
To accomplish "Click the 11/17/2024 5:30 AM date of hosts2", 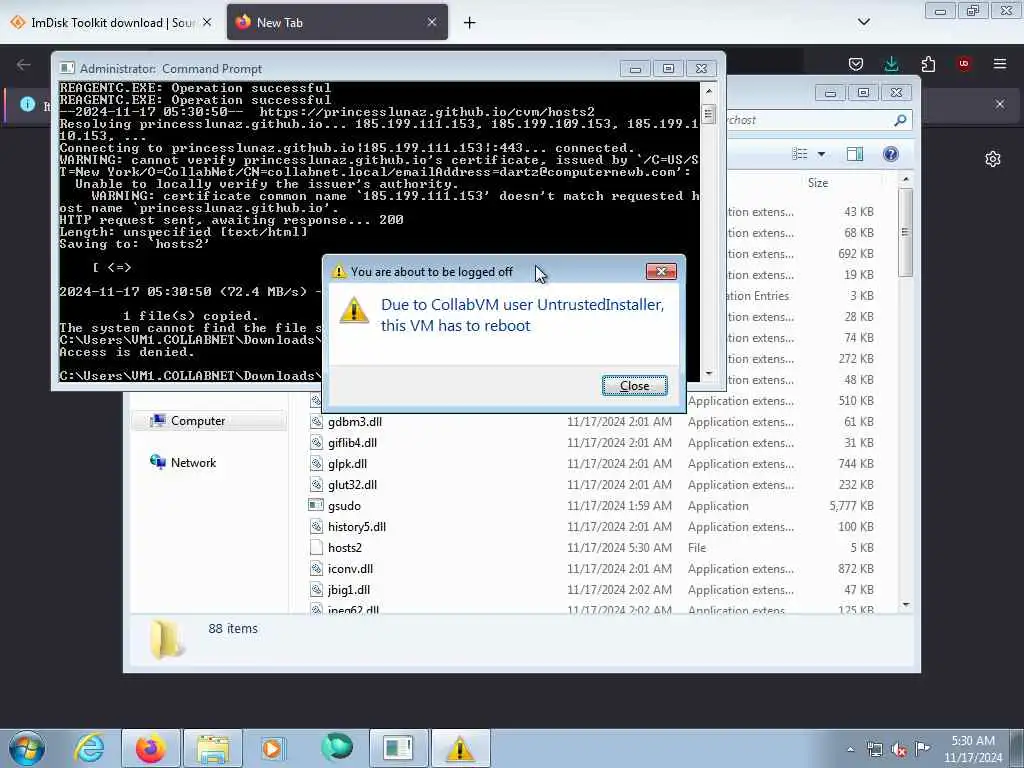I will pyautogui.click(x=619, y=548).
